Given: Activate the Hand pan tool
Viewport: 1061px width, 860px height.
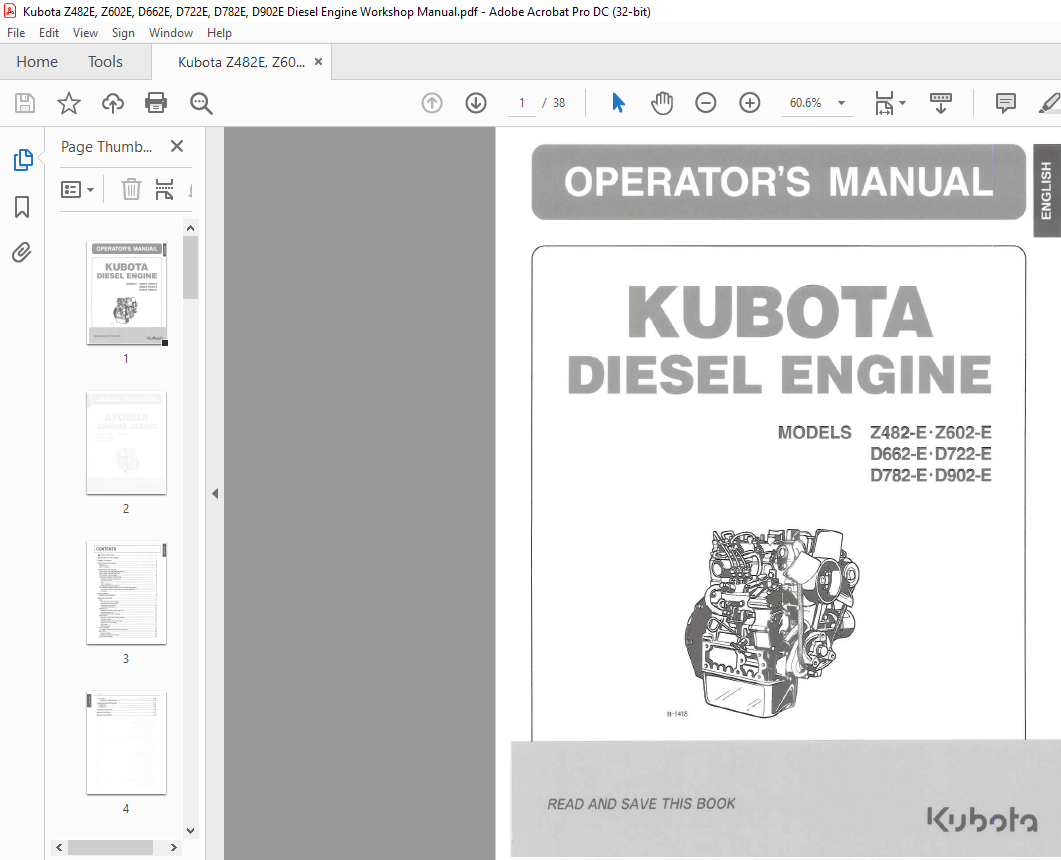Looking at the screenshot, I should click(x=662, y=103).
